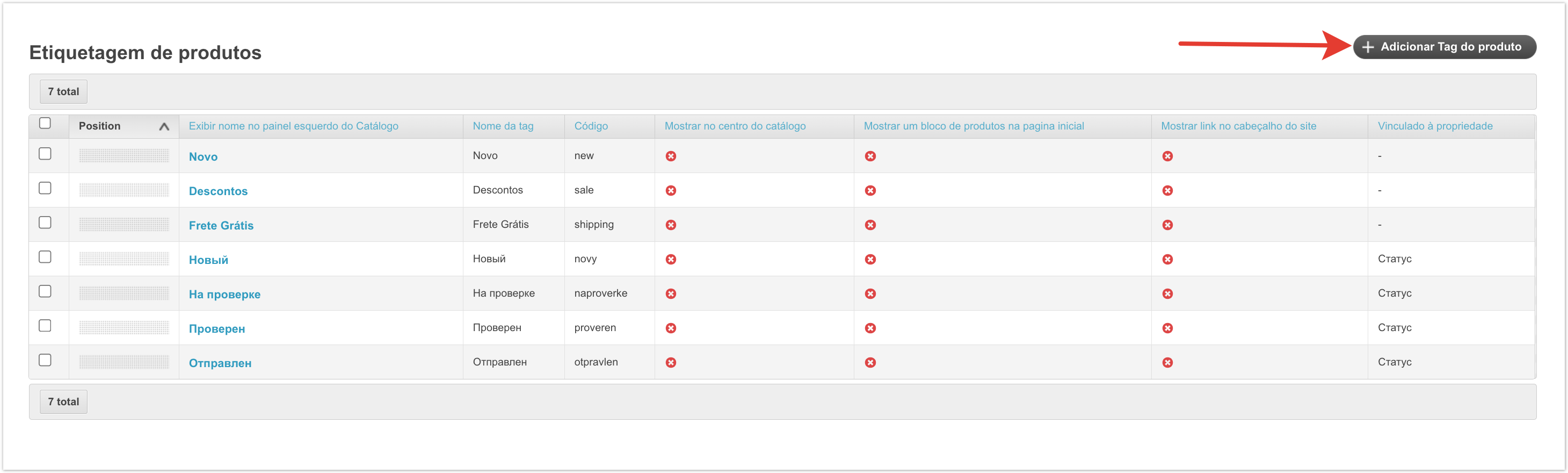Screen dimensions: 1568x473
Task: Open the Frete Grátis tag link
Action: click(x=221, y=226)
